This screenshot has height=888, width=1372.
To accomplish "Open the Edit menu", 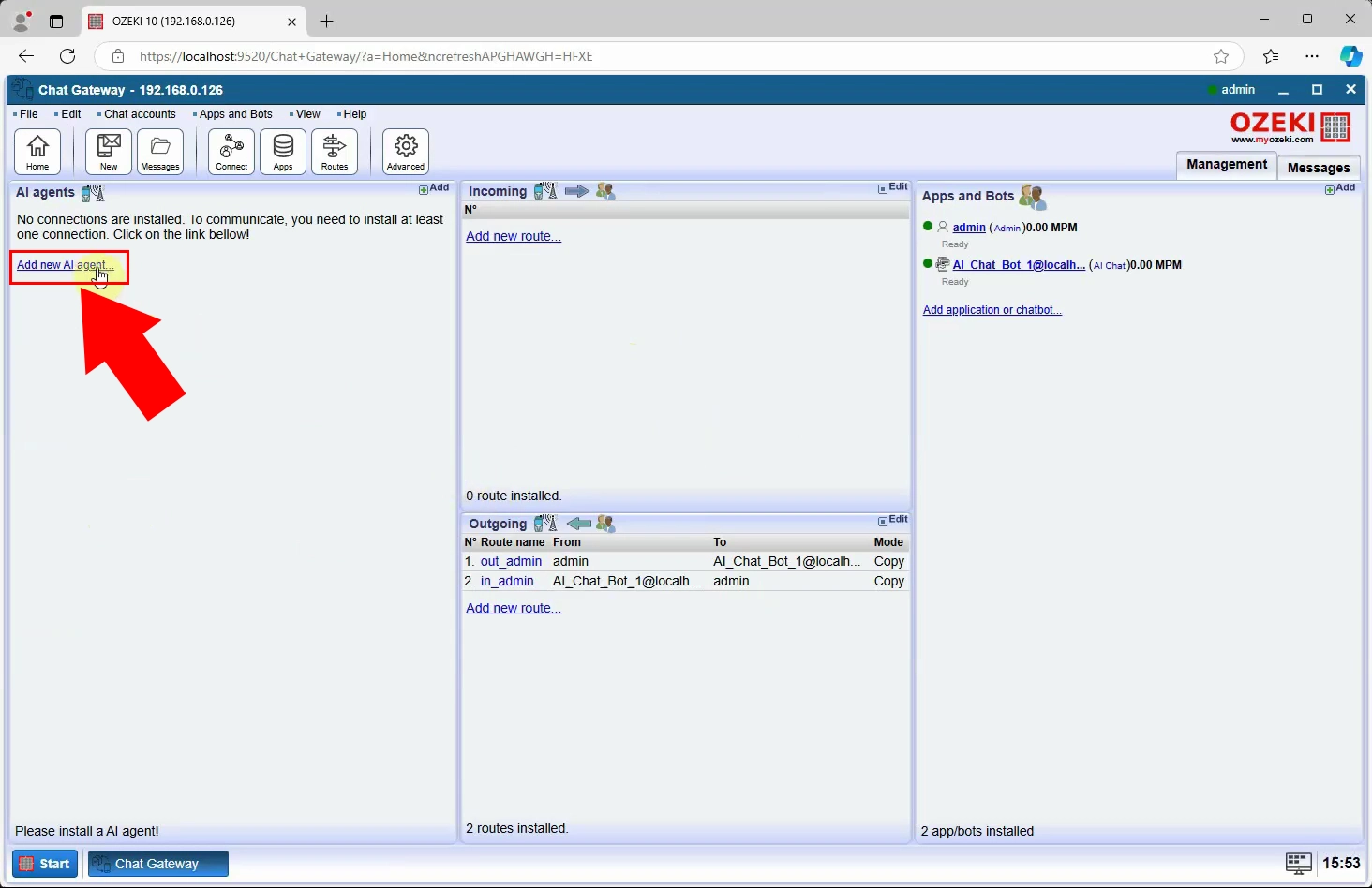I will [71, 114].
